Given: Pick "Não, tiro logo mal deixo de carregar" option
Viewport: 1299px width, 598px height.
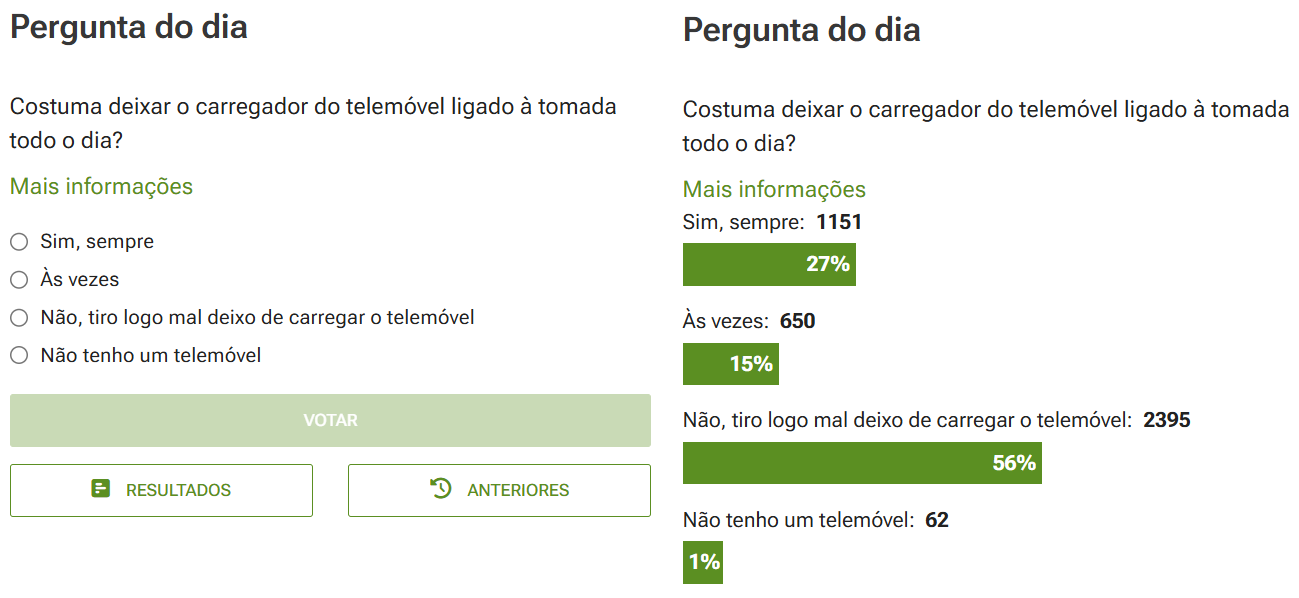Looking at the screenshot, I should [x=19, y=318].
